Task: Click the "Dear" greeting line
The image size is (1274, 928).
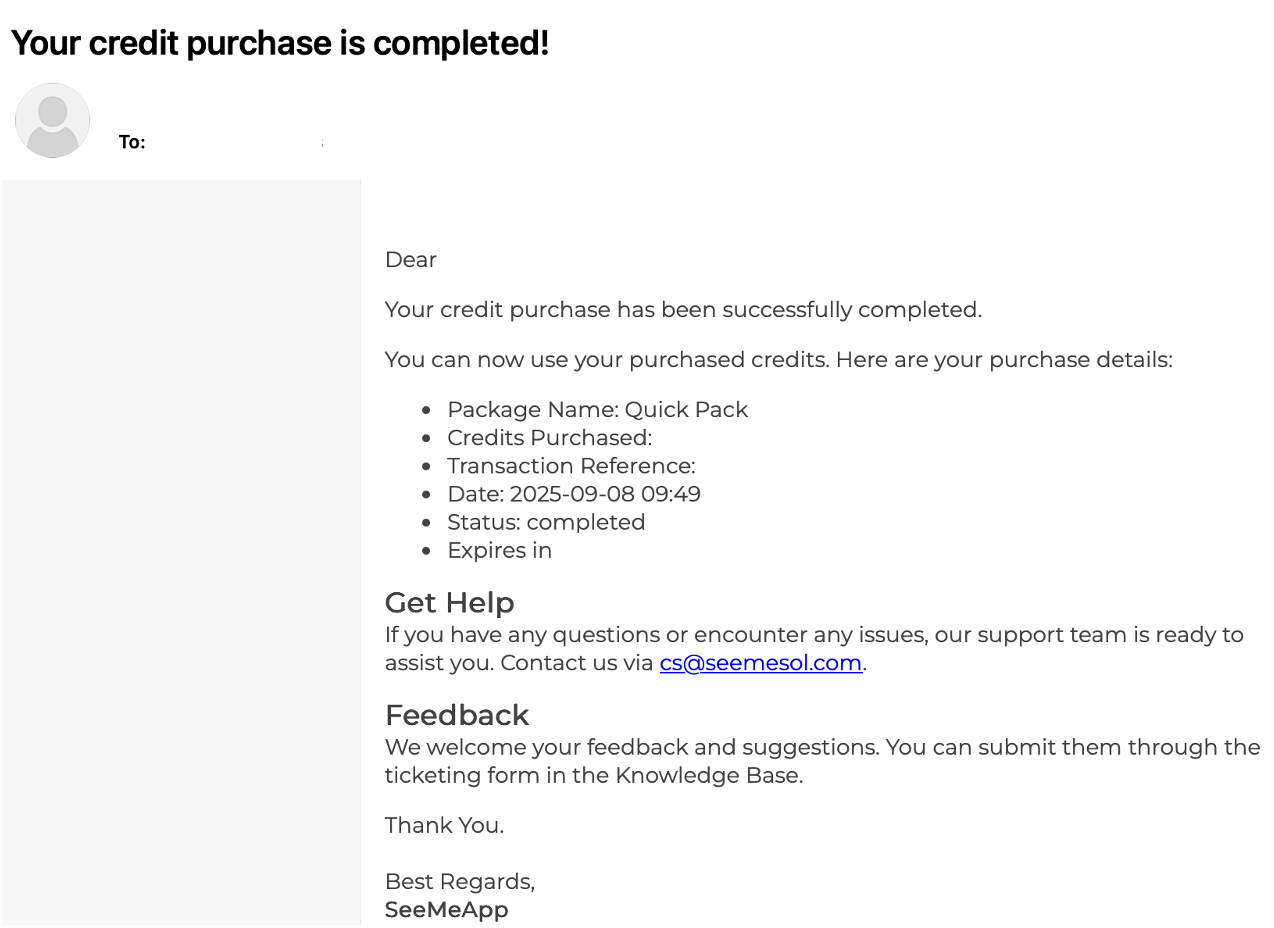Action: pos(411,260)
